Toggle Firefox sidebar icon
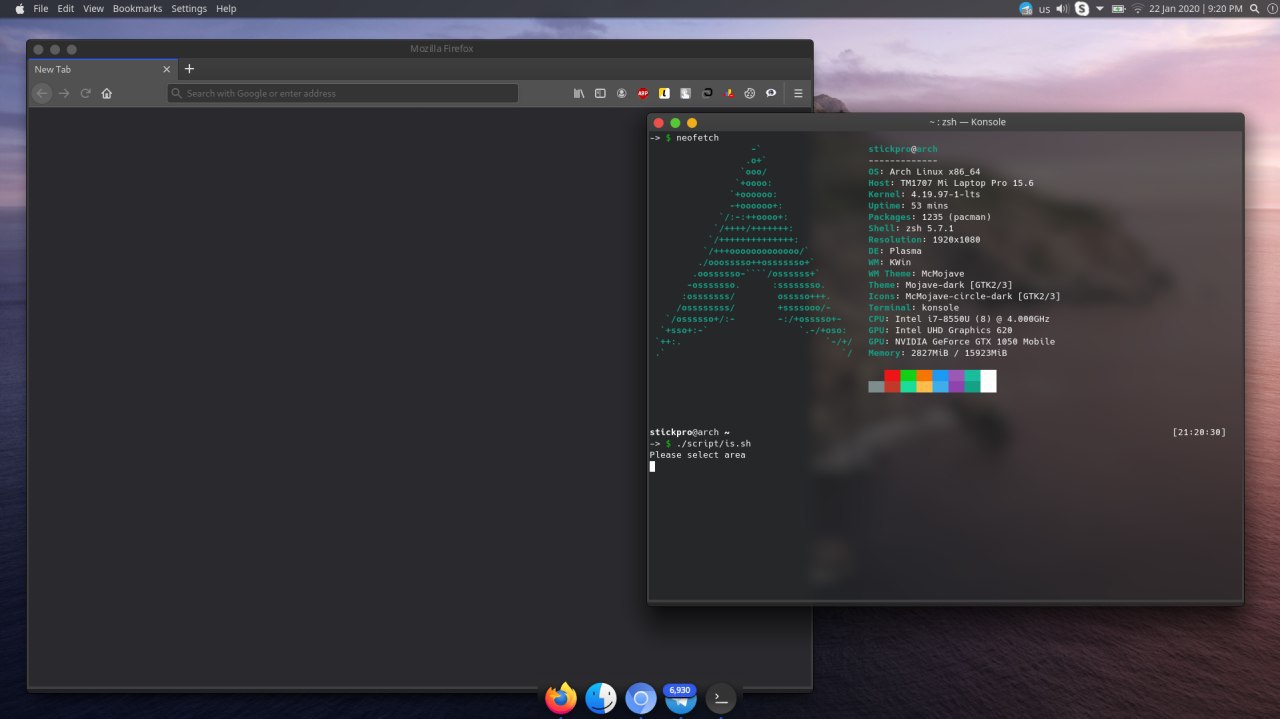Image resolution: width=1280 pixels, height=719 pixels. 600,93
